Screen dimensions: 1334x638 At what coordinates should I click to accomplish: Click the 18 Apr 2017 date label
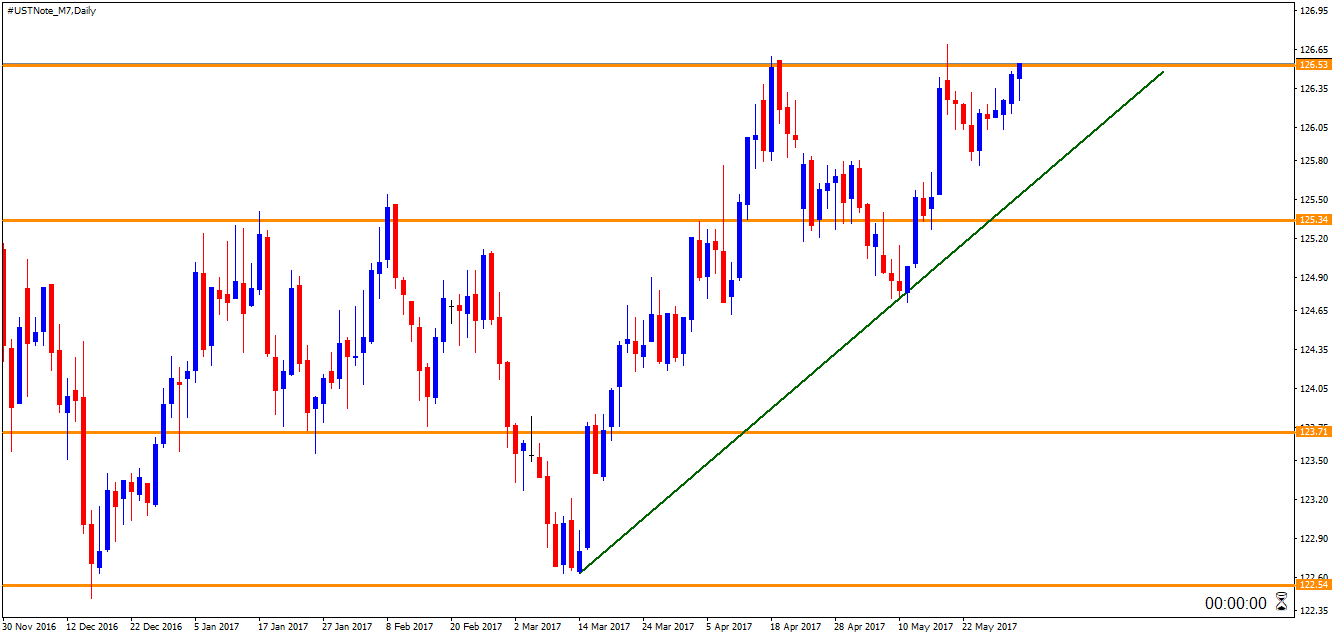[797, 627]
